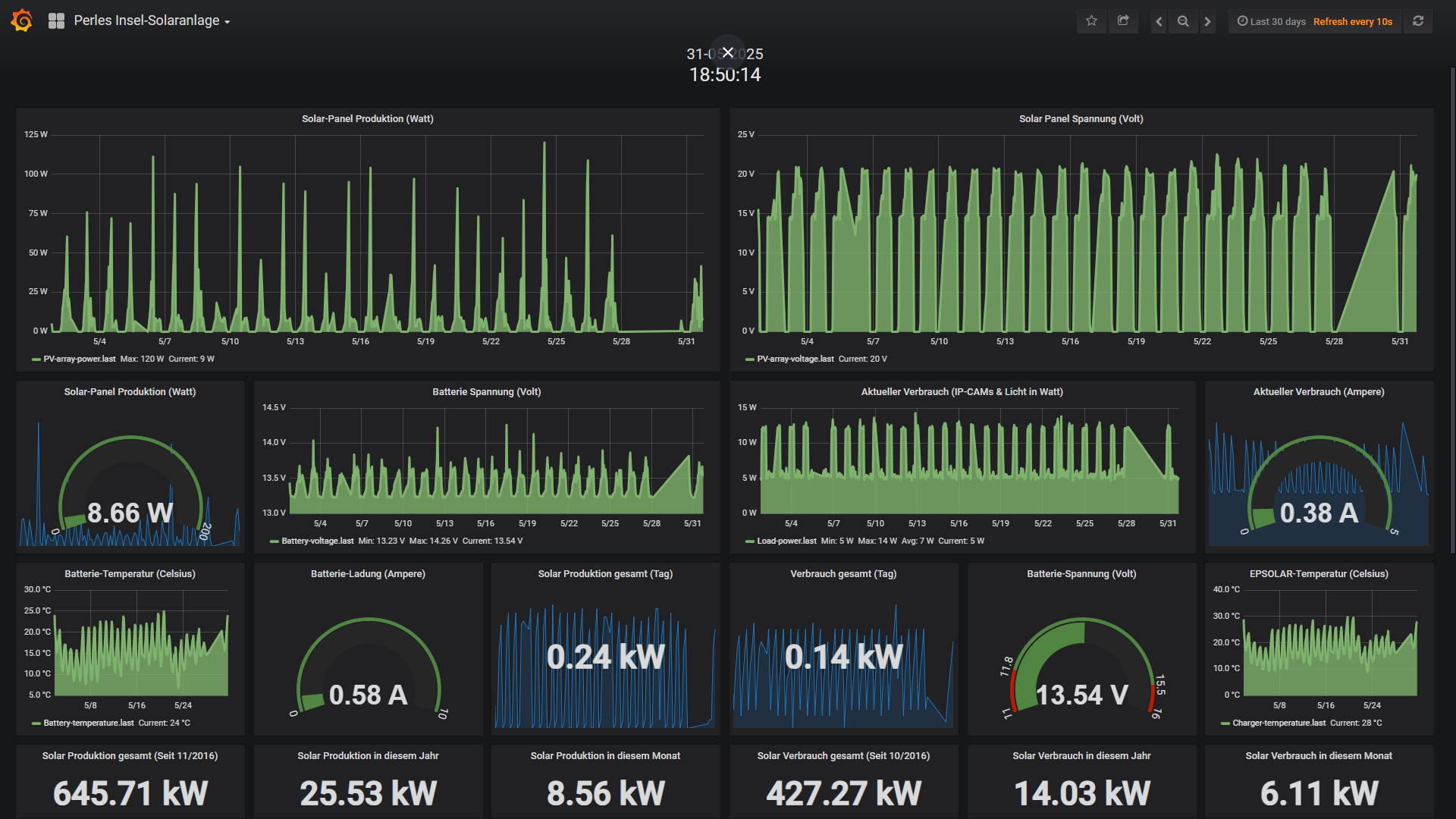Click the Refresh every 10s label
This screenshot has width=1456, height=819.
click(x=1352, y=21)
